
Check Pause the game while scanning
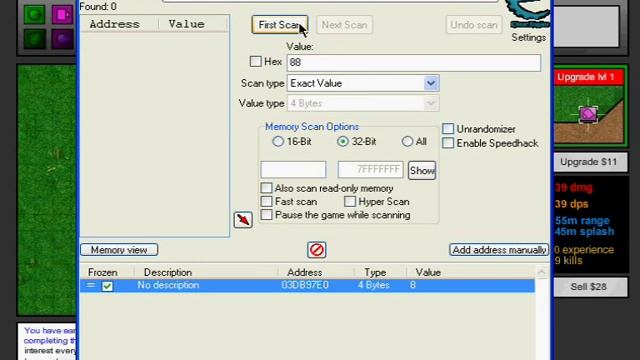(266, 215)
